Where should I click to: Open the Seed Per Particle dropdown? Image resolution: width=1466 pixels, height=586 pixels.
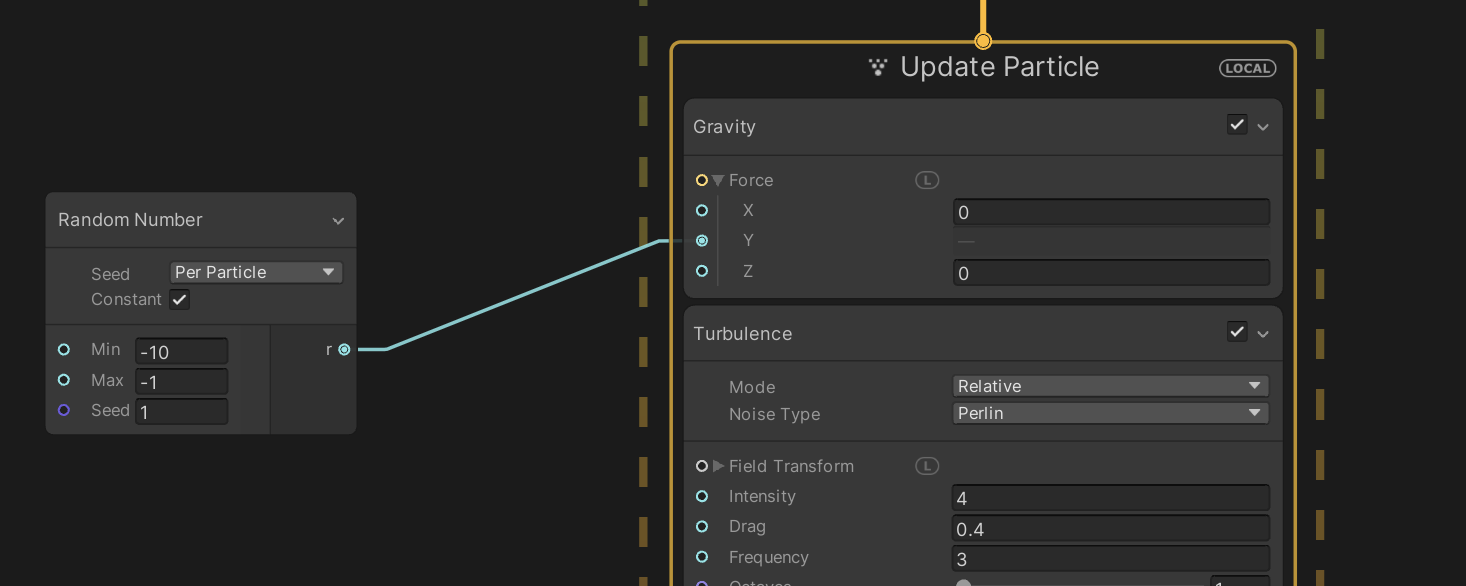[256, 272]
